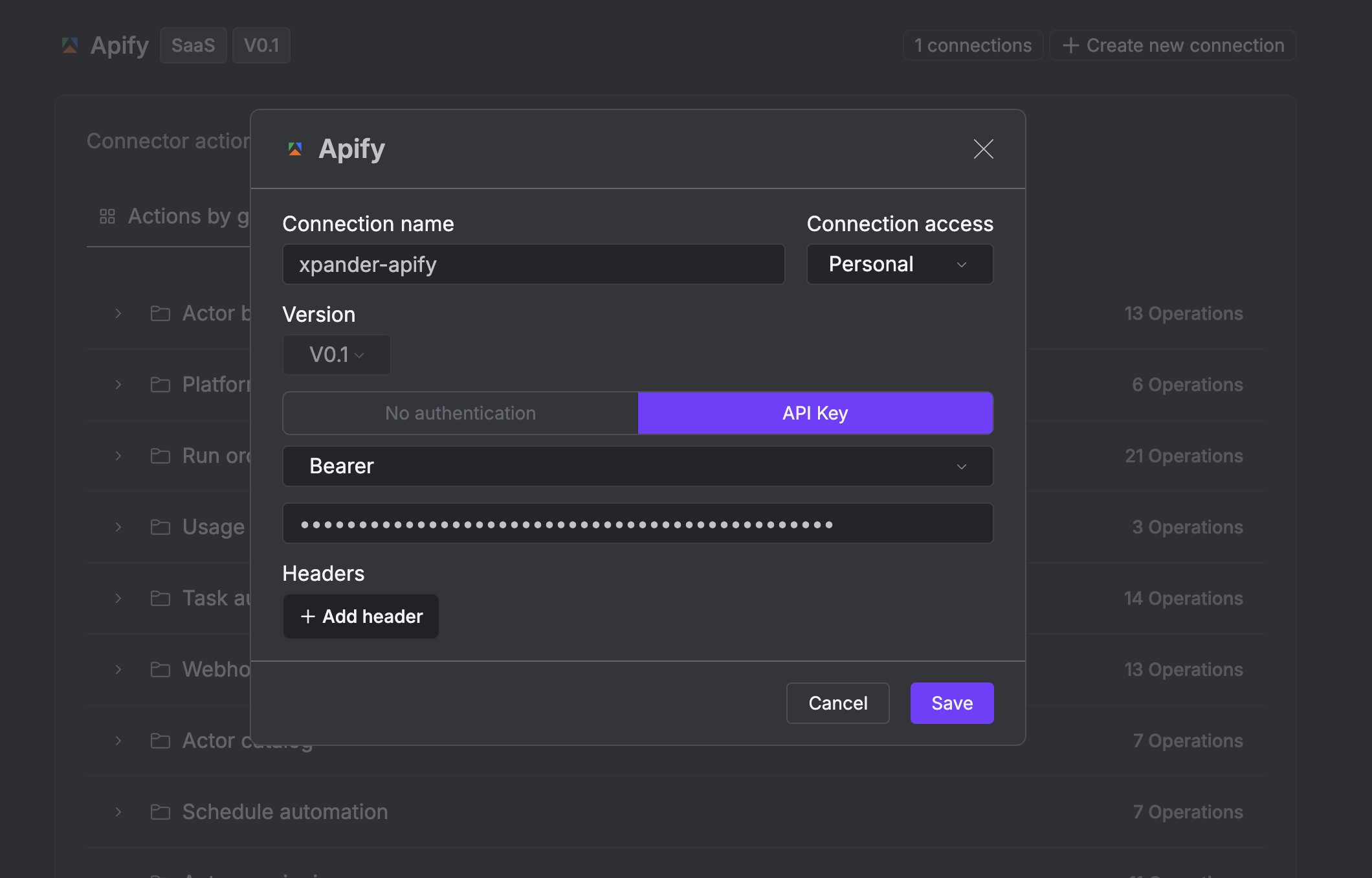Click the Apify logo in dialog header
The image size is (1372, 878).
pyautogui.click(x=295, y=149)
